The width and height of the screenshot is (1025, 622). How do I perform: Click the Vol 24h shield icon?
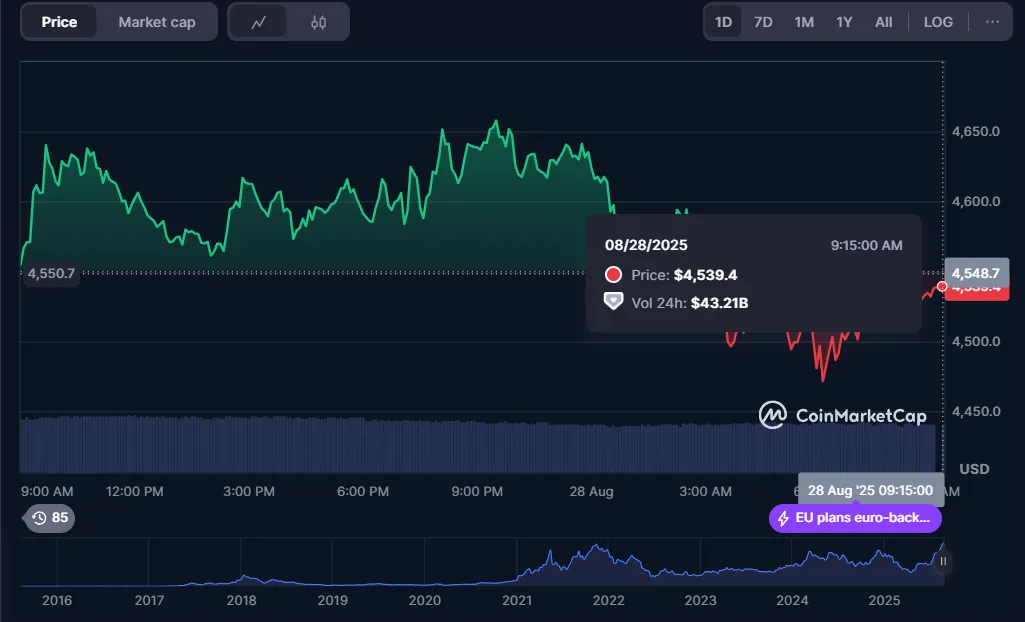pyautogui.click(x=613, y=302)
